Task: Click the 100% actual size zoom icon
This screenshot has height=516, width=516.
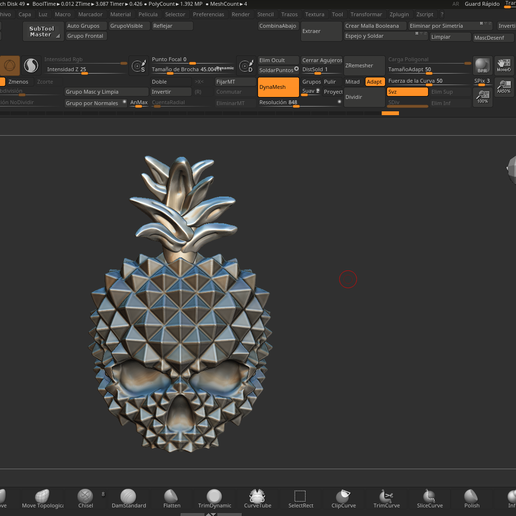Action: coord(482,97)
